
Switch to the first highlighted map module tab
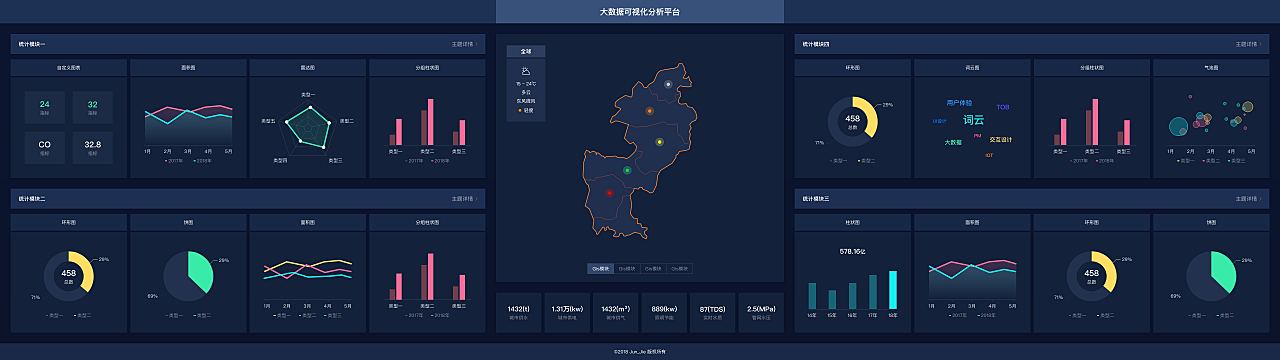(601, 269)
